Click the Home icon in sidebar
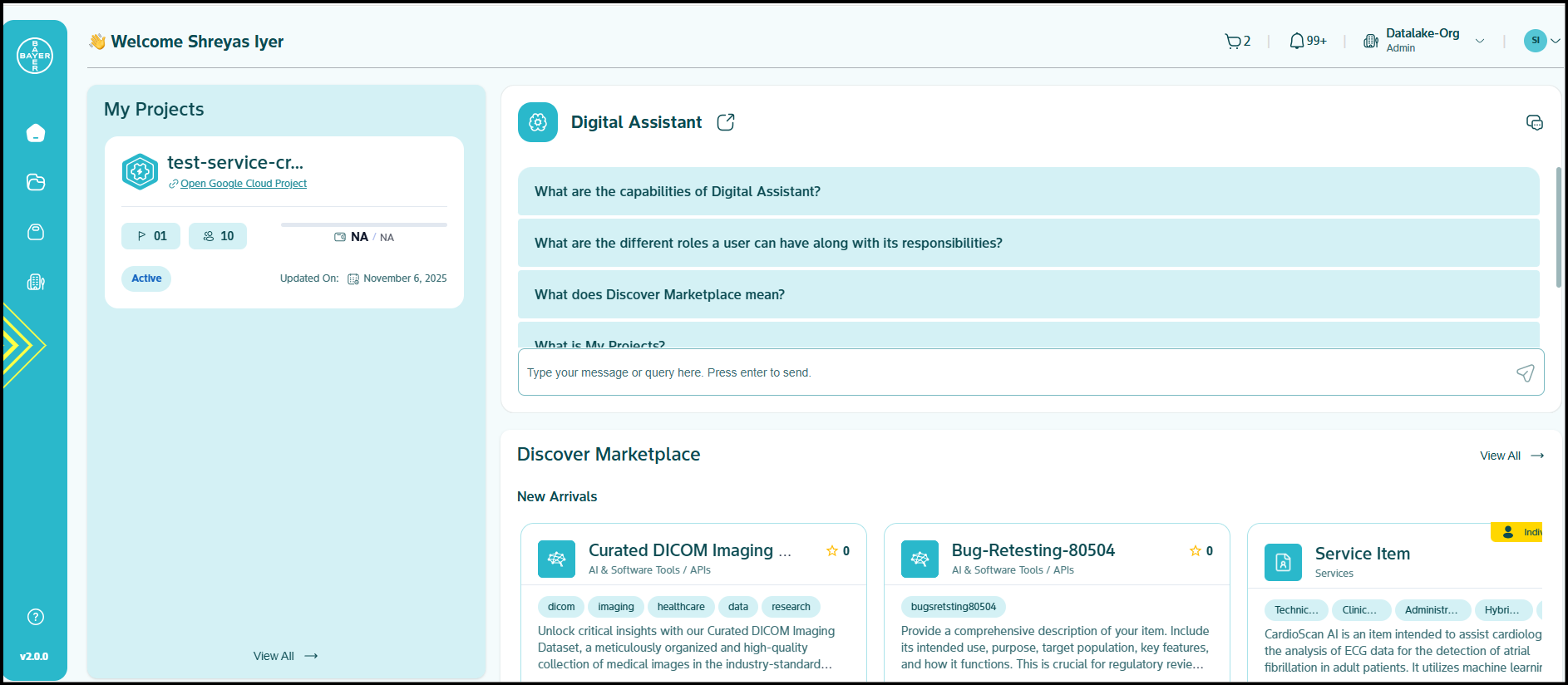Viewport: 1568px width, 685px height. click(x=35, y=133)
